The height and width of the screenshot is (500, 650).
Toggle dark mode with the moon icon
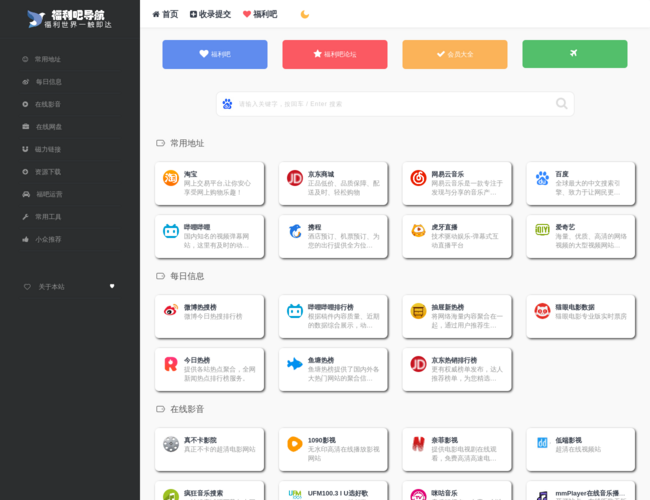pyautogui.click(x=305, y=15)
